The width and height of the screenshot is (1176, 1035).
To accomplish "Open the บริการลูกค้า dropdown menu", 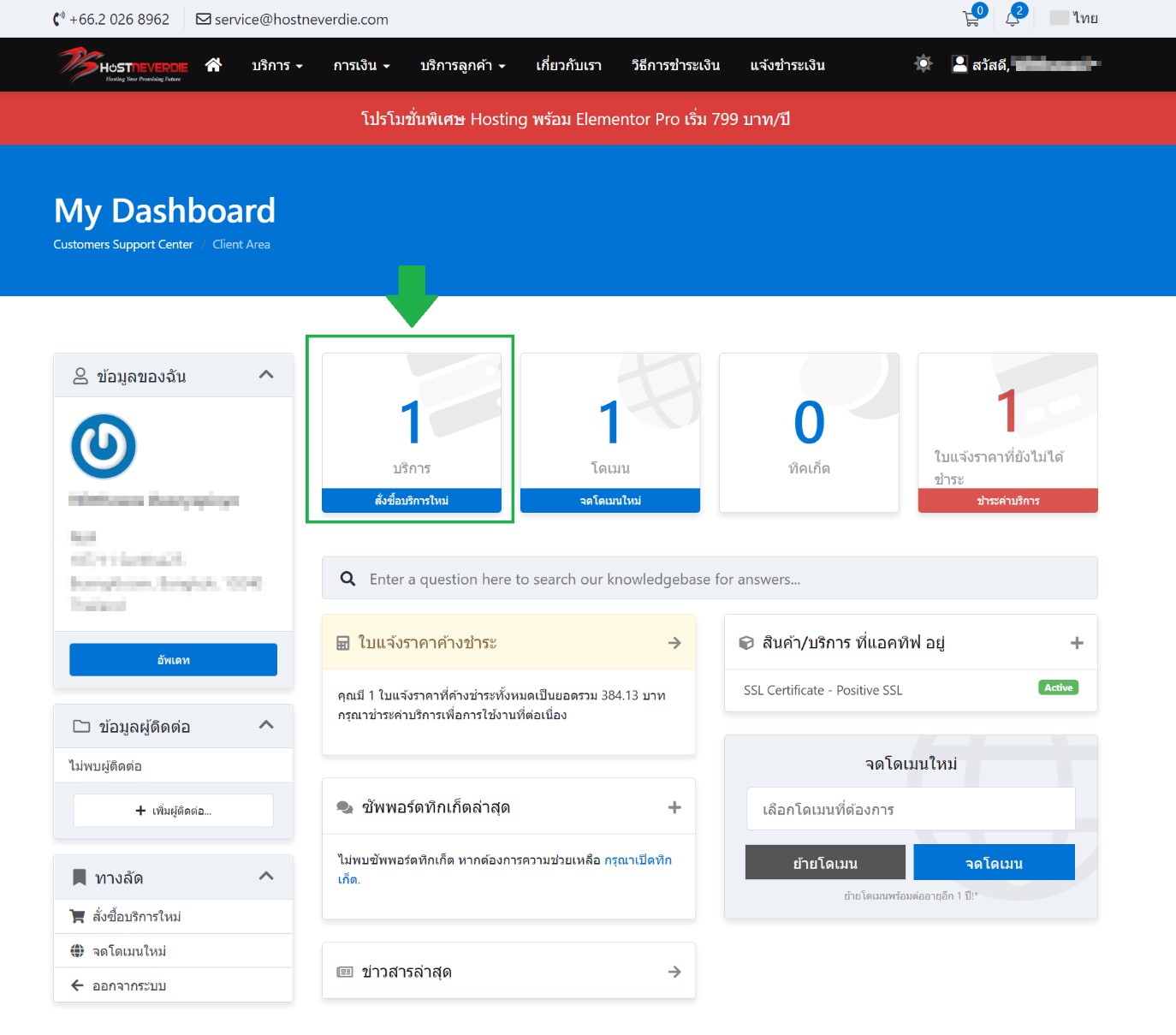I will [x=462, y=66].
